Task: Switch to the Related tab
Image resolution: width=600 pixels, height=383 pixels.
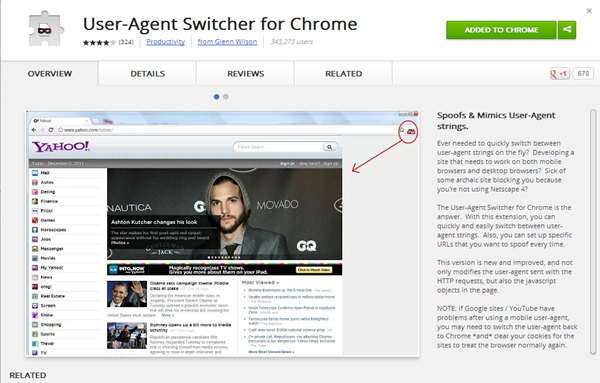Action: pos(344,73)
